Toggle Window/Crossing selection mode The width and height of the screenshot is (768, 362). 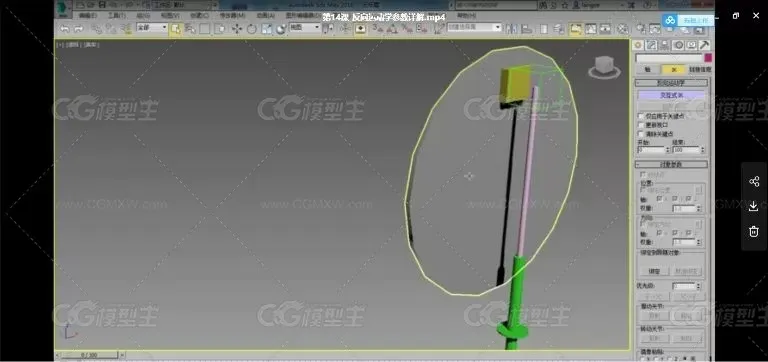click(220, 29)
